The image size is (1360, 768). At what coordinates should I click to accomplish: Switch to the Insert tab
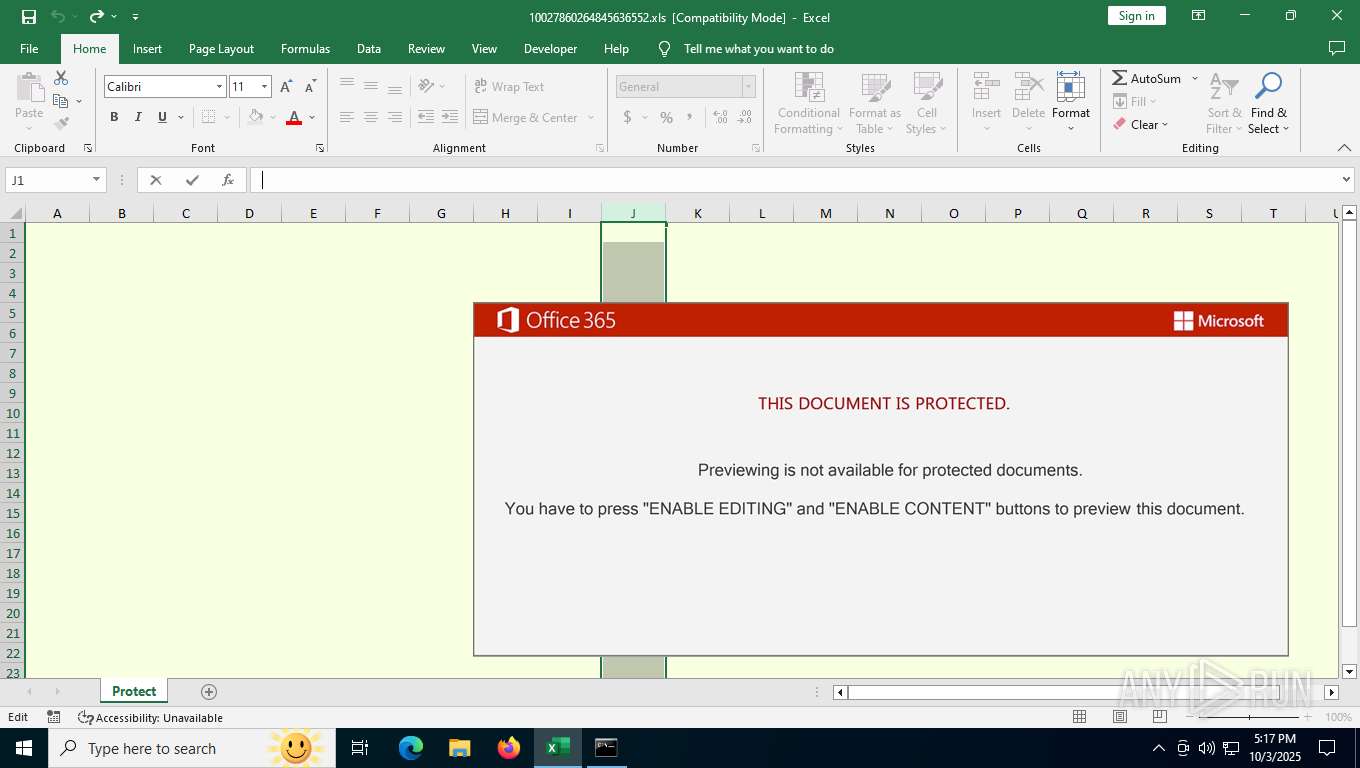coord(147,48)
